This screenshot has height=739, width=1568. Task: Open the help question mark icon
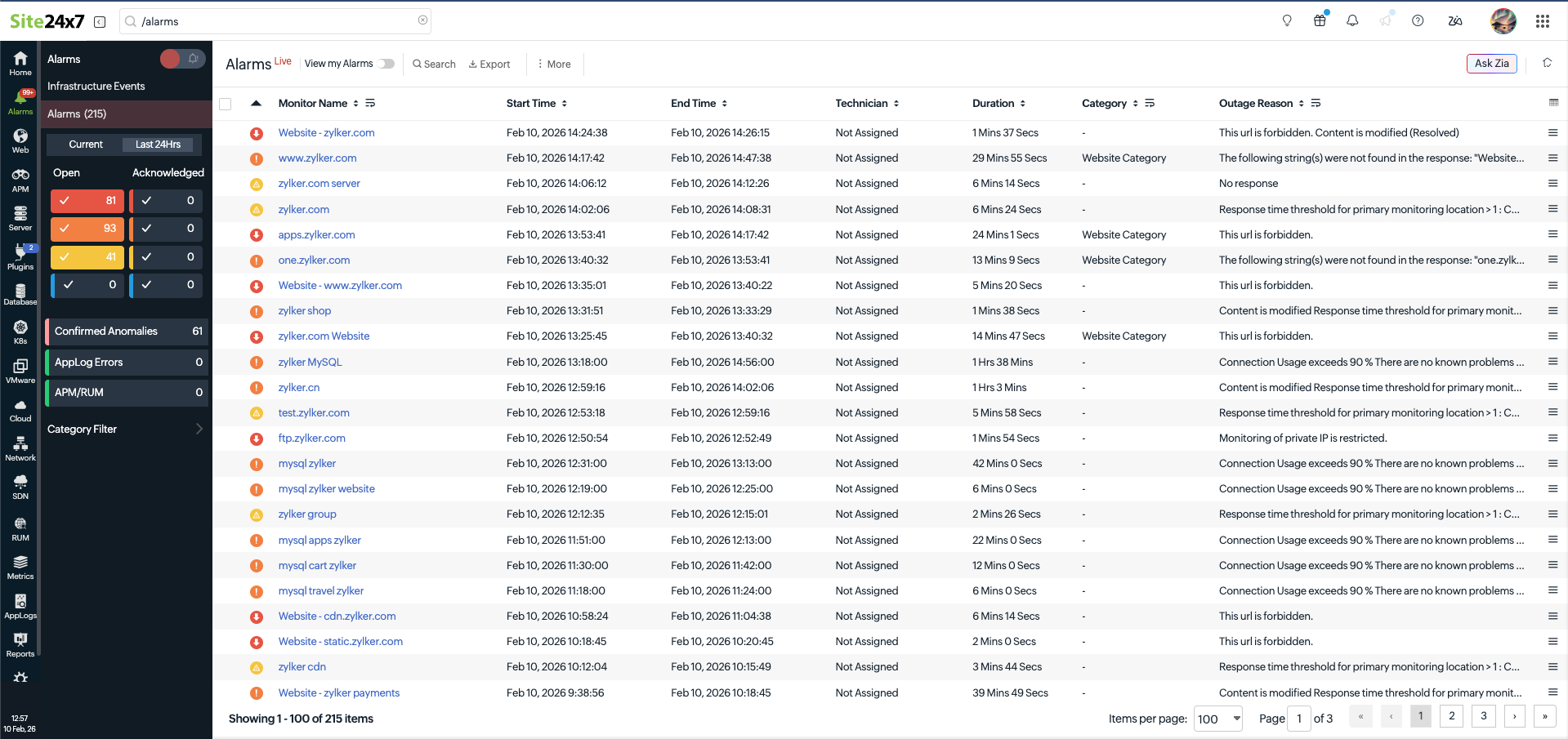coord(1418,21)
